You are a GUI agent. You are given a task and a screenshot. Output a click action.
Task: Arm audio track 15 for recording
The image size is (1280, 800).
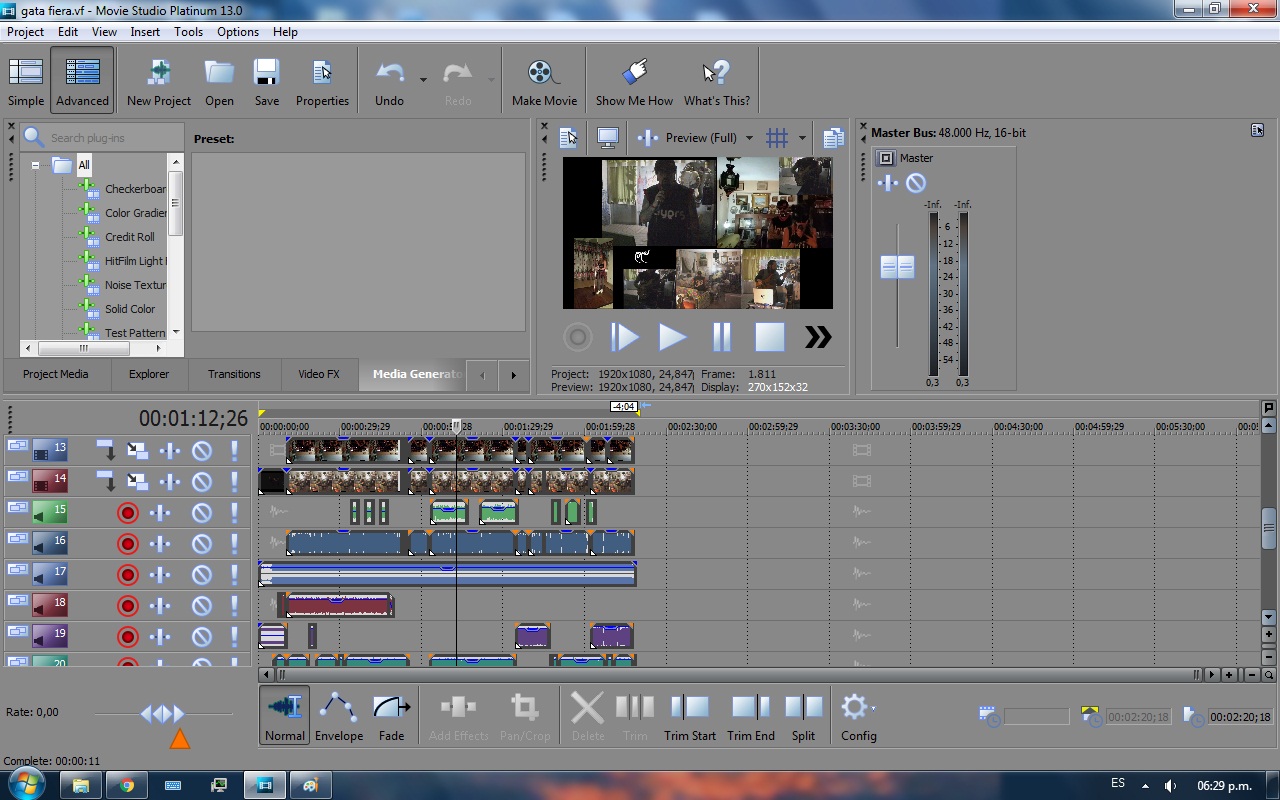tap(127, 513)
